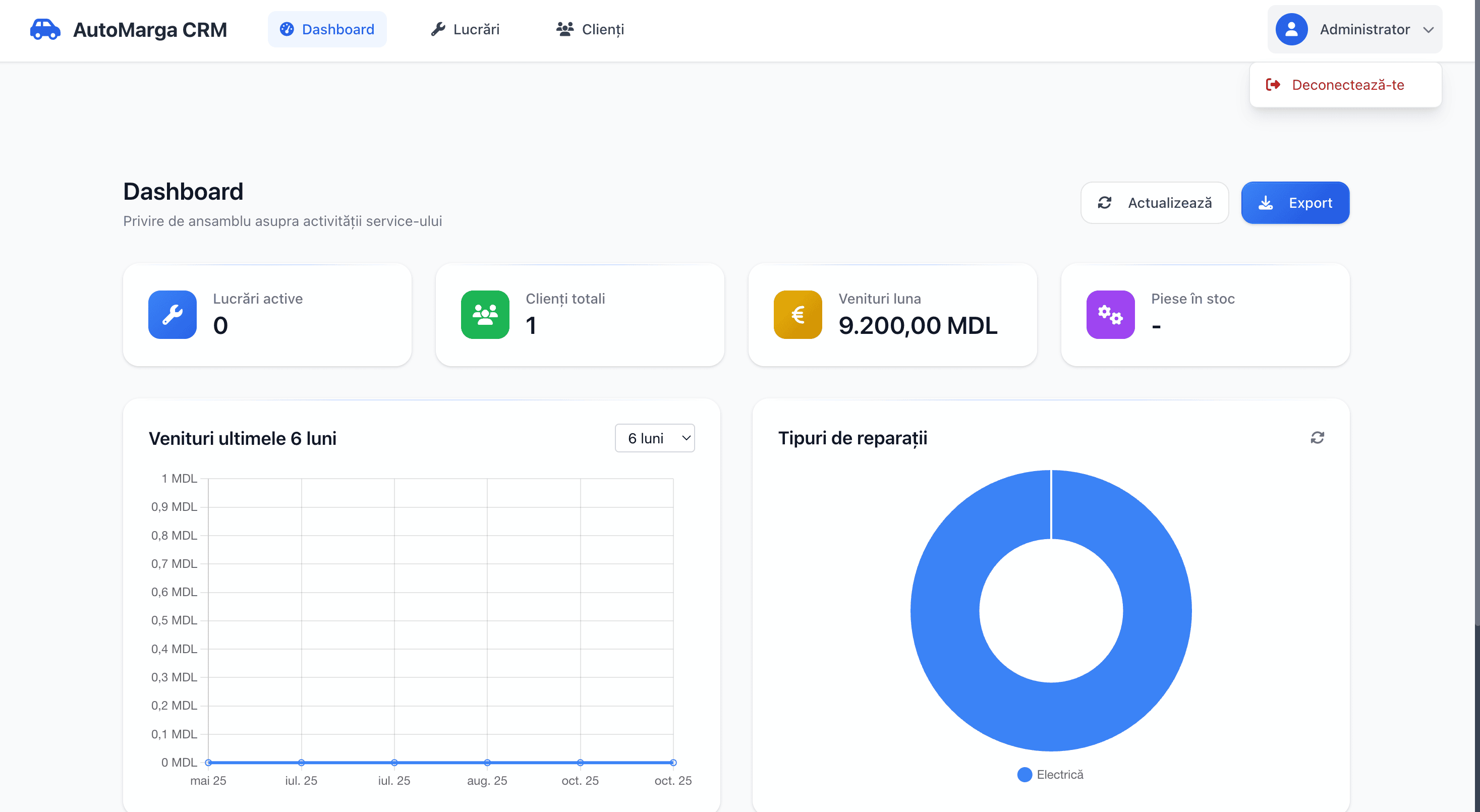Click the green clients icon on Clienți totali card
This screenshot has height=812, width=1480.
click(x=485, y=315)
